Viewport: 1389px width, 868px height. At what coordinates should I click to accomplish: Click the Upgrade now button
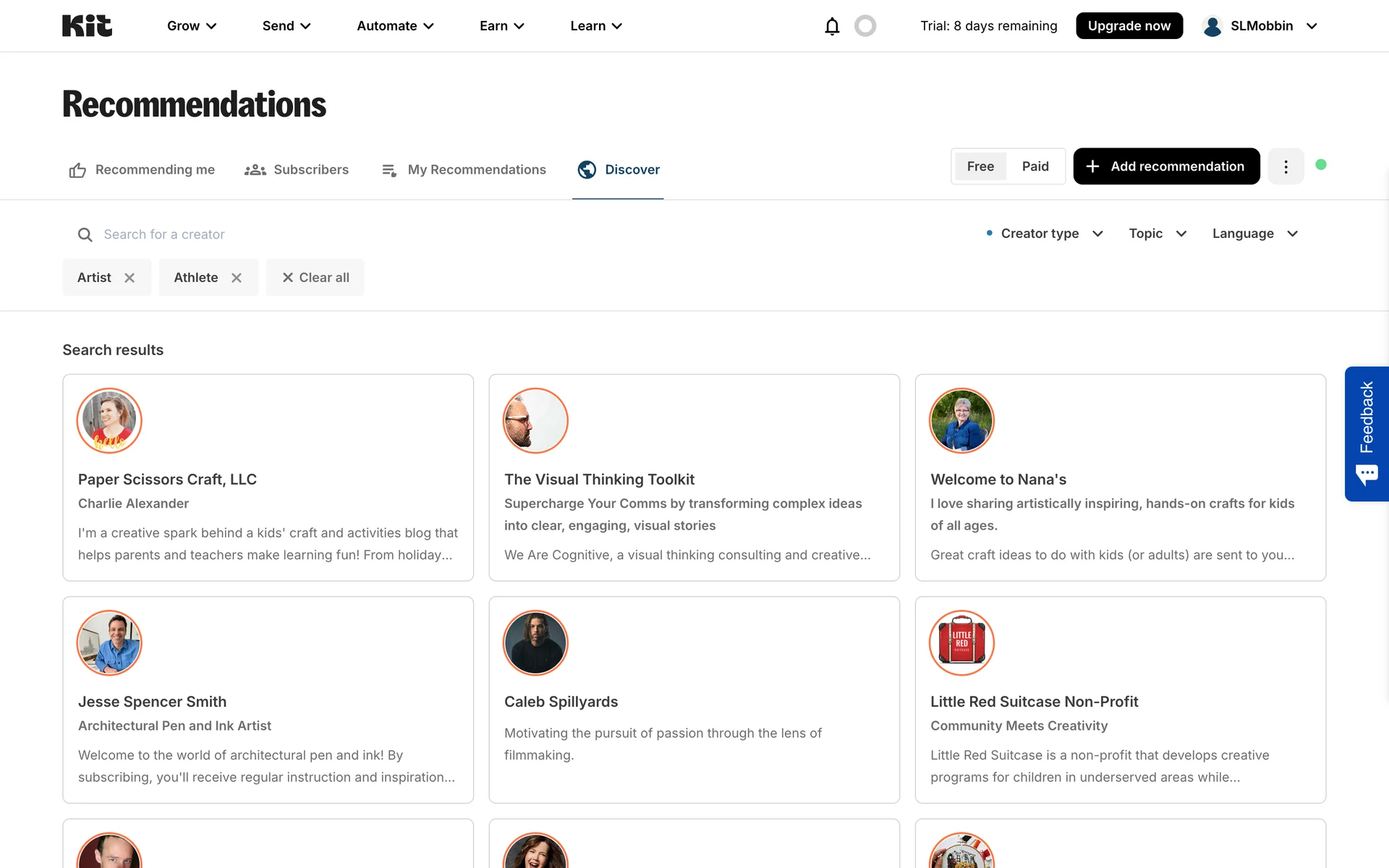(1129, 26)
